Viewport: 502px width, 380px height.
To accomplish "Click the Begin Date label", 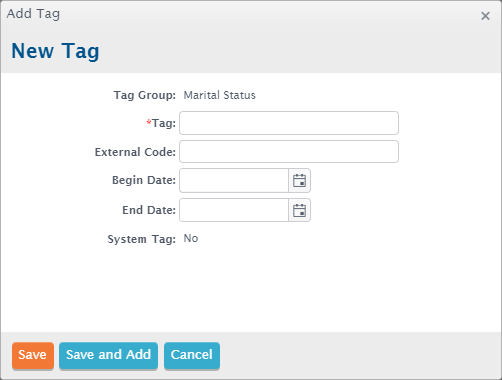I will 144,180.
